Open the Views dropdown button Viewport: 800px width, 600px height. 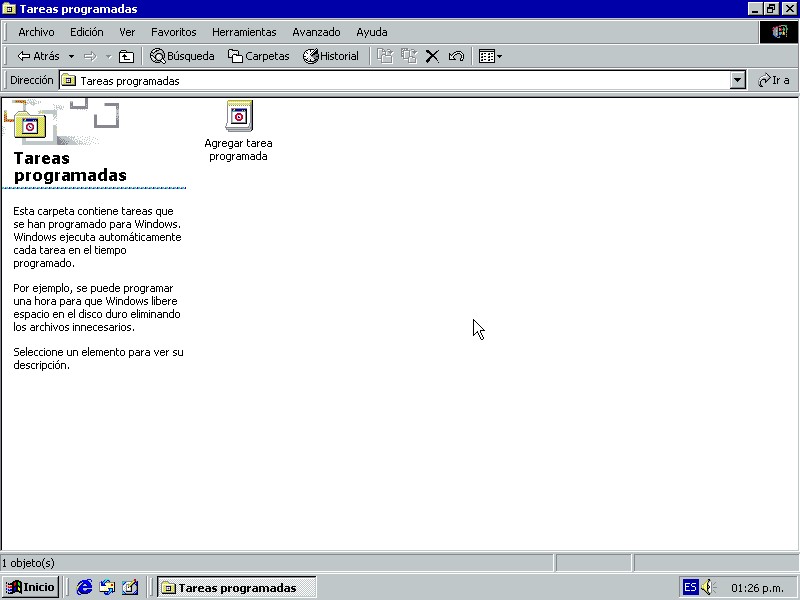click(490, 56)
